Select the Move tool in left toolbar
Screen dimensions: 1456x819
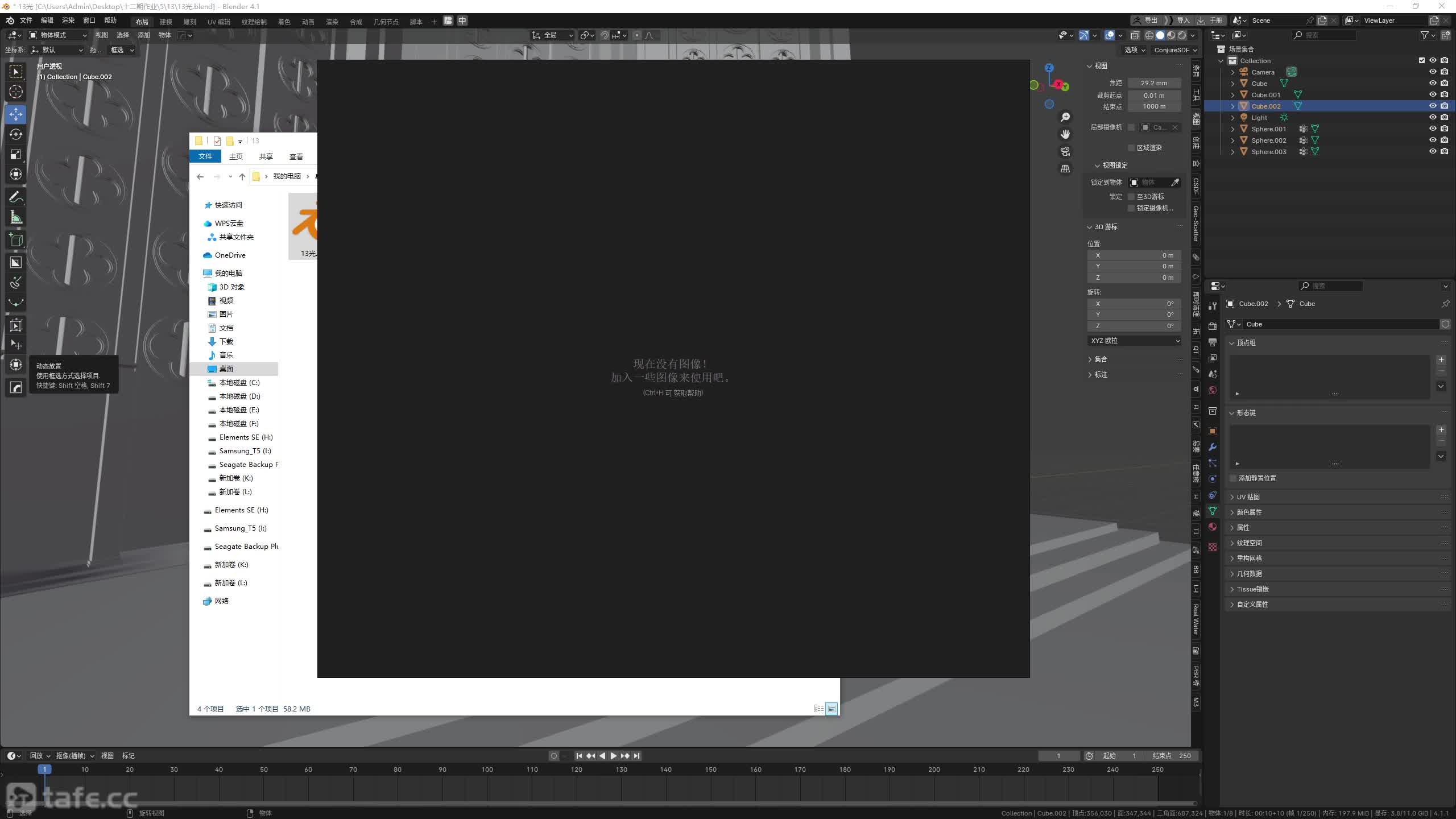tap(16, 114)
